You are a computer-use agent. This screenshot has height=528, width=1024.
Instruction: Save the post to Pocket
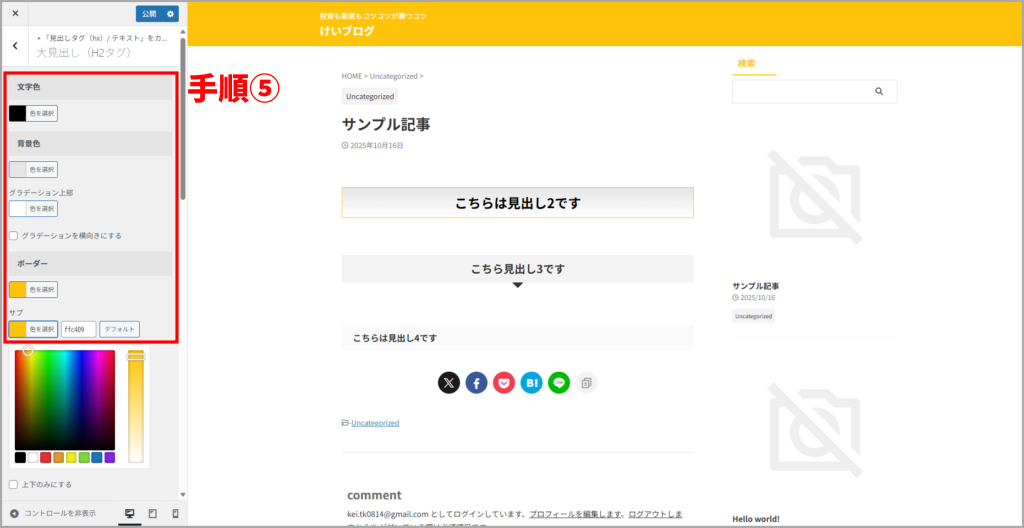(504, 382)
